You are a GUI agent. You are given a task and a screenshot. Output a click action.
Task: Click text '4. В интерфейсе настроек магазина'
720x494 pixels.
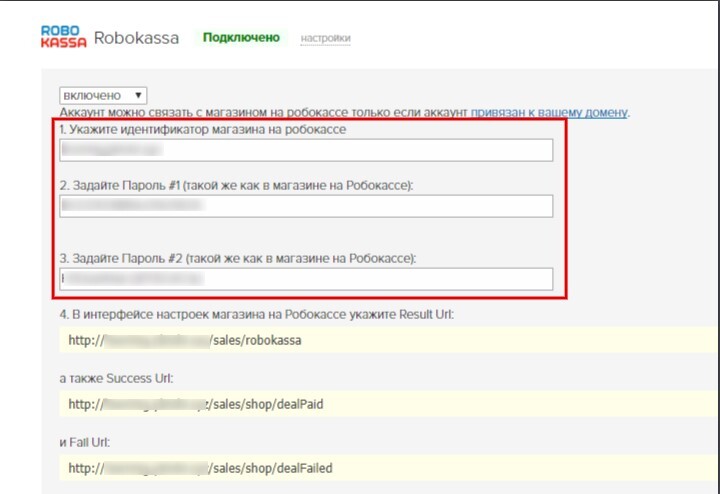(x=170, y=314)
